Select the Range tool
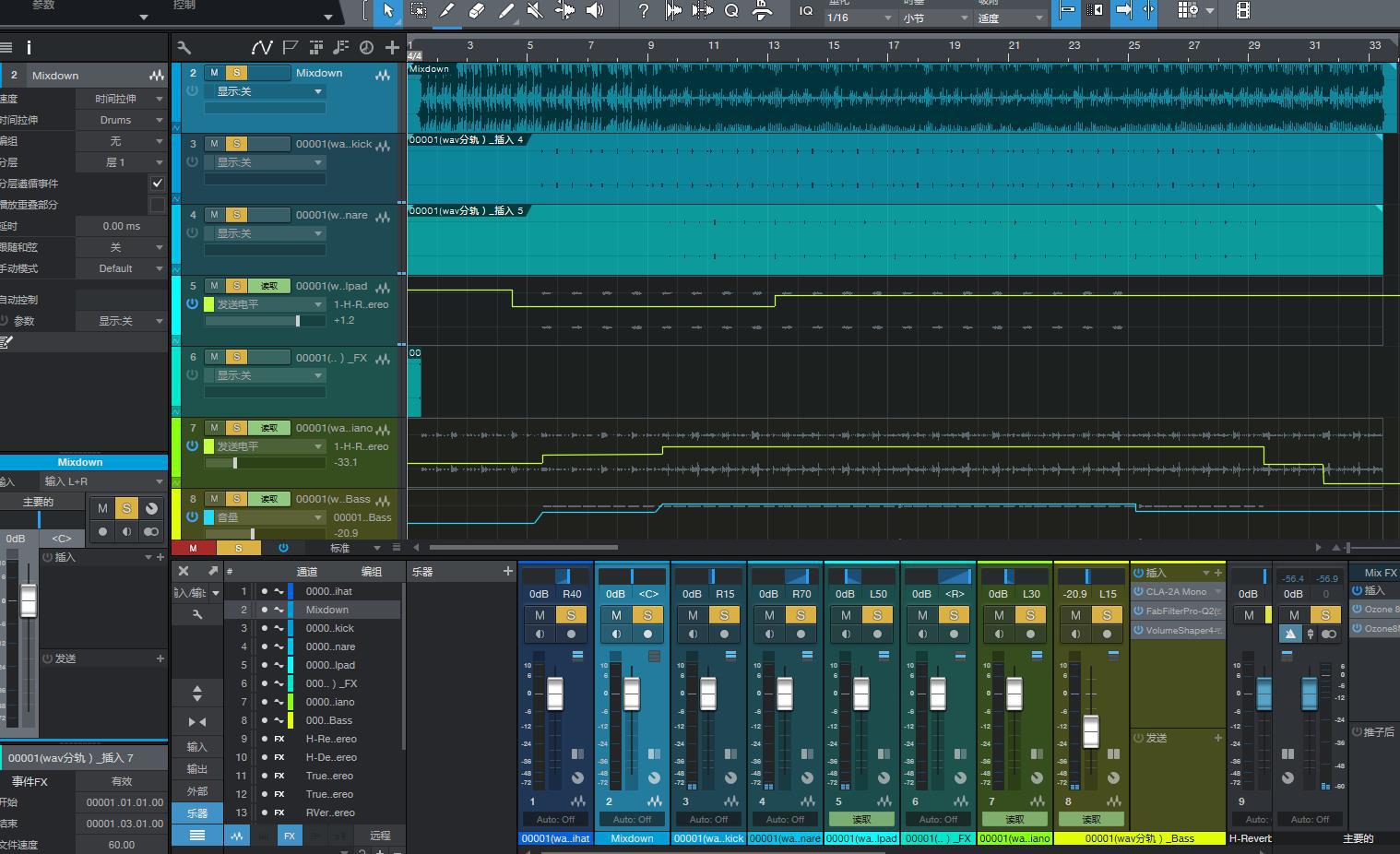The image size is (1400, 854). (418, 10)
